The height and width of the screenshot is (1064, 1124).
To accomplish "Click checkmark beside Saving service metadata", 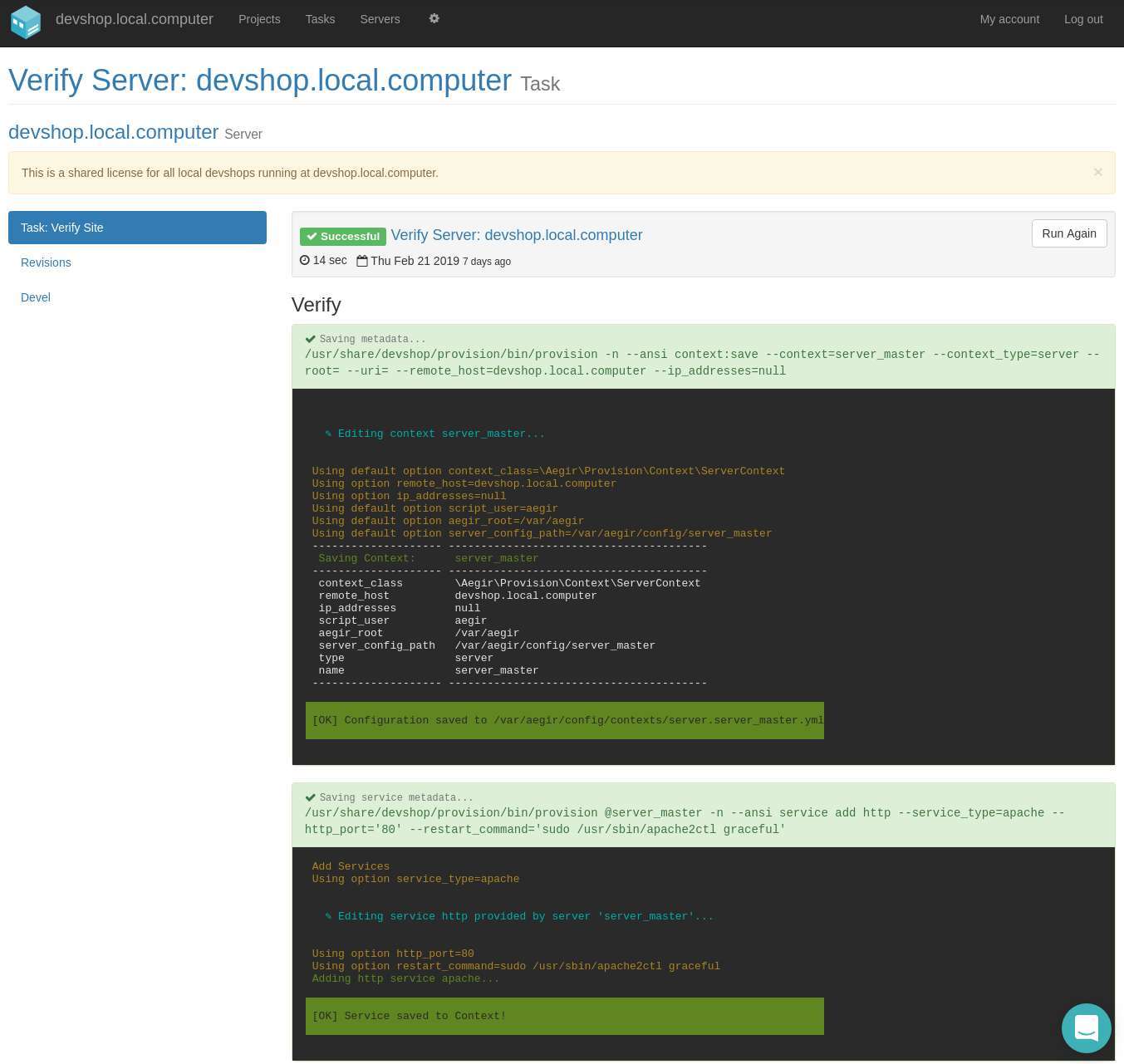I will [x=311, y=797].
